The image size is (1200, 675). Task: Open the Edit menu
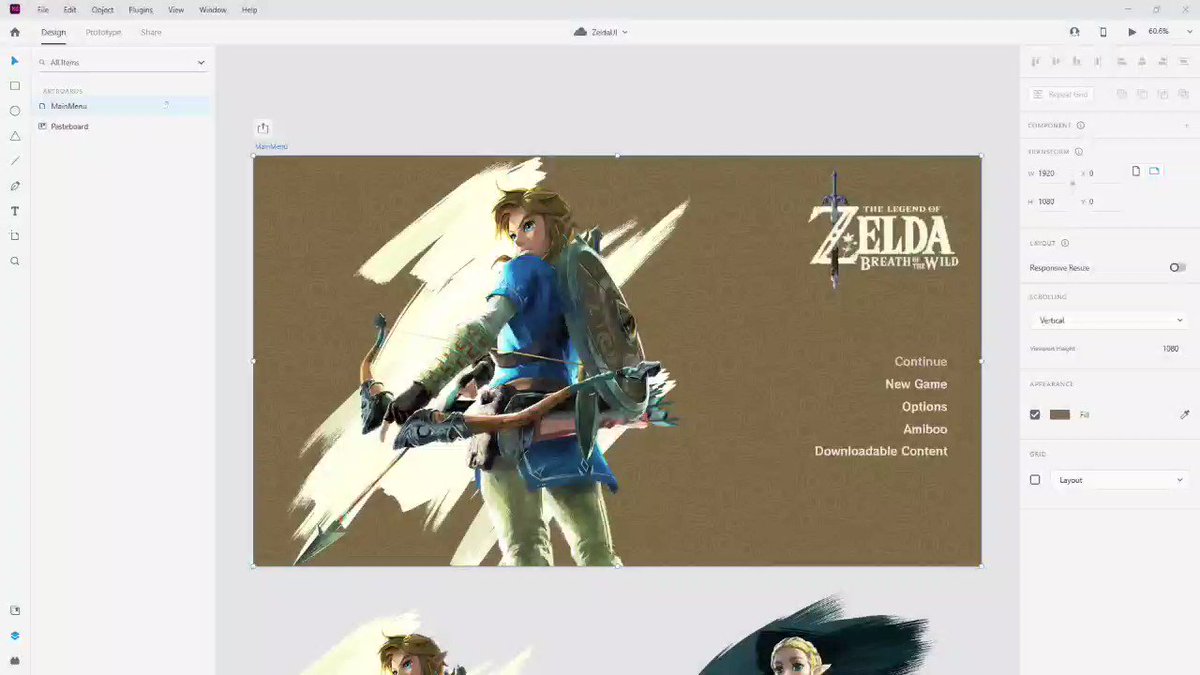70,10
